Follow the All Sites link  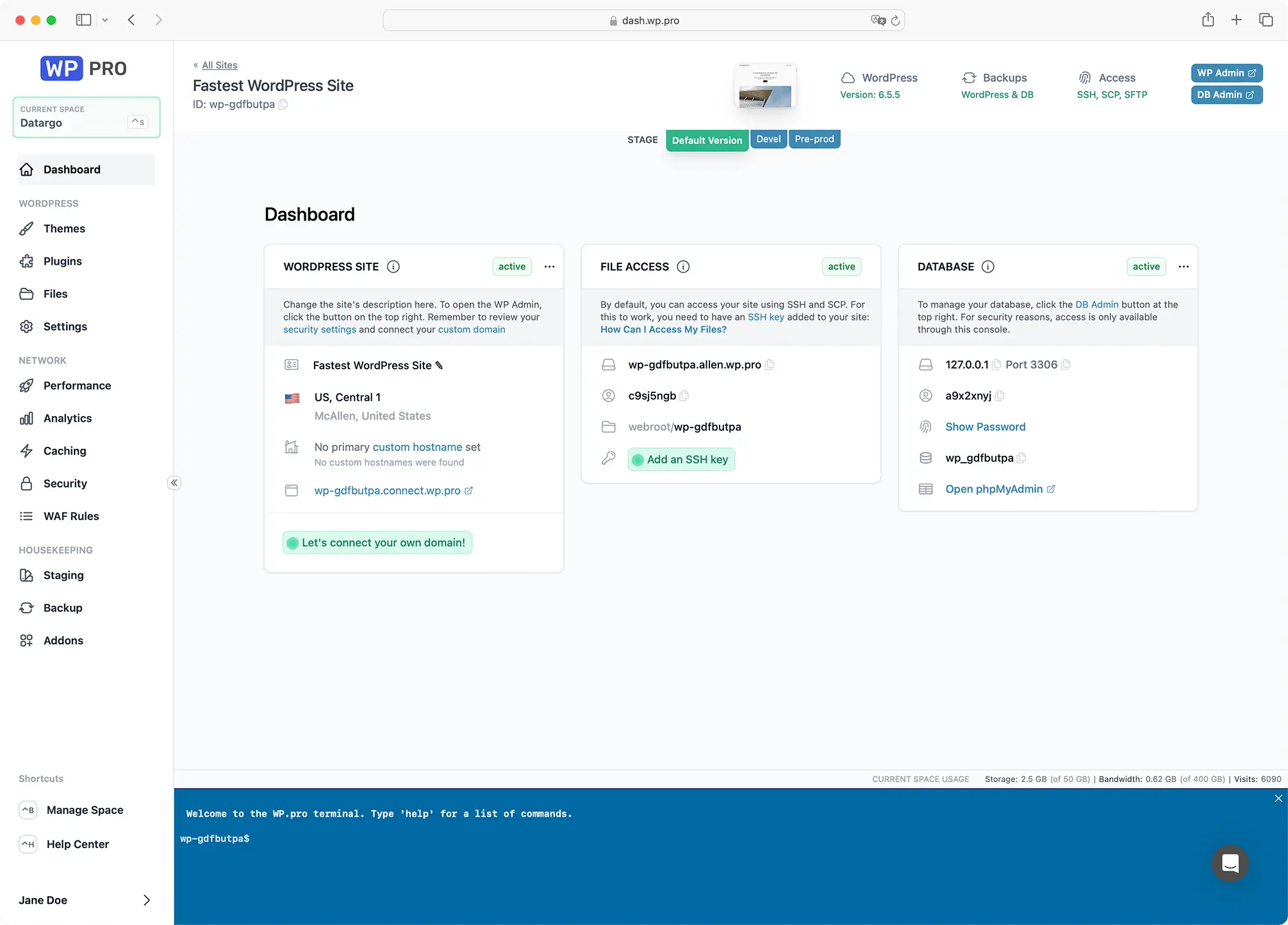pos(220,65)
